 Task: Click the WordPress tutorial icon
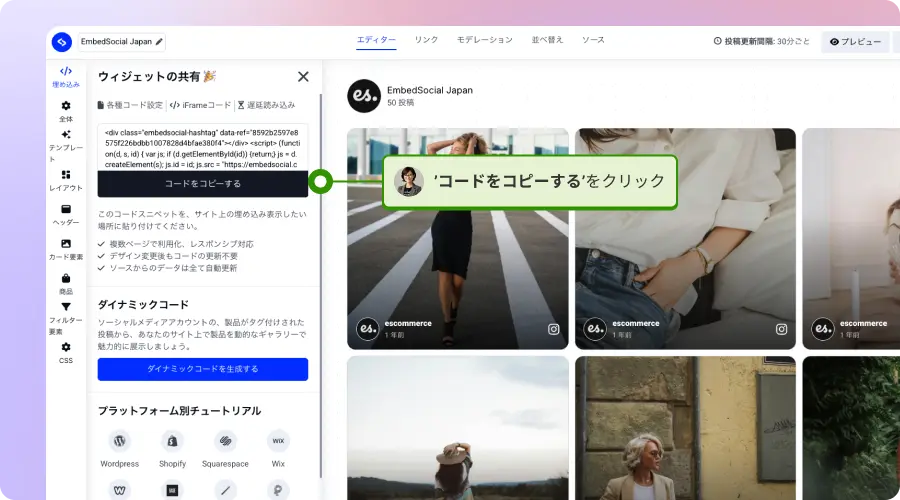[x=120, y=441]
